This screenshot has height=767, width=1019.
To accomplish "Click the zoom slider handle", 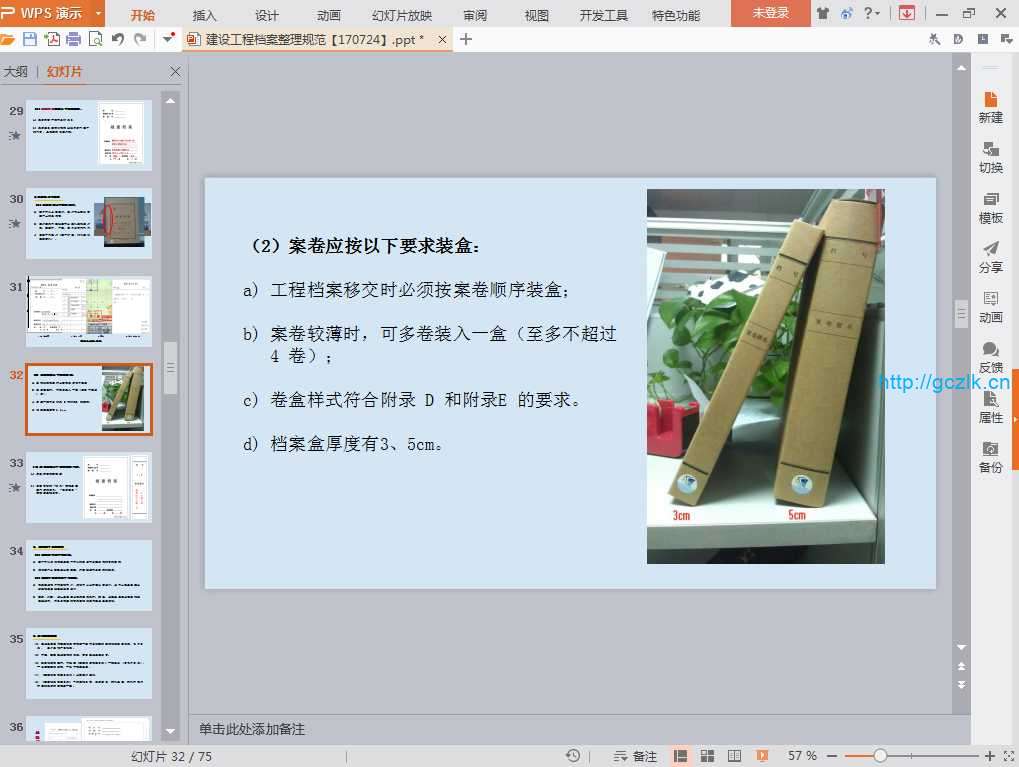I will click(880, 756).
